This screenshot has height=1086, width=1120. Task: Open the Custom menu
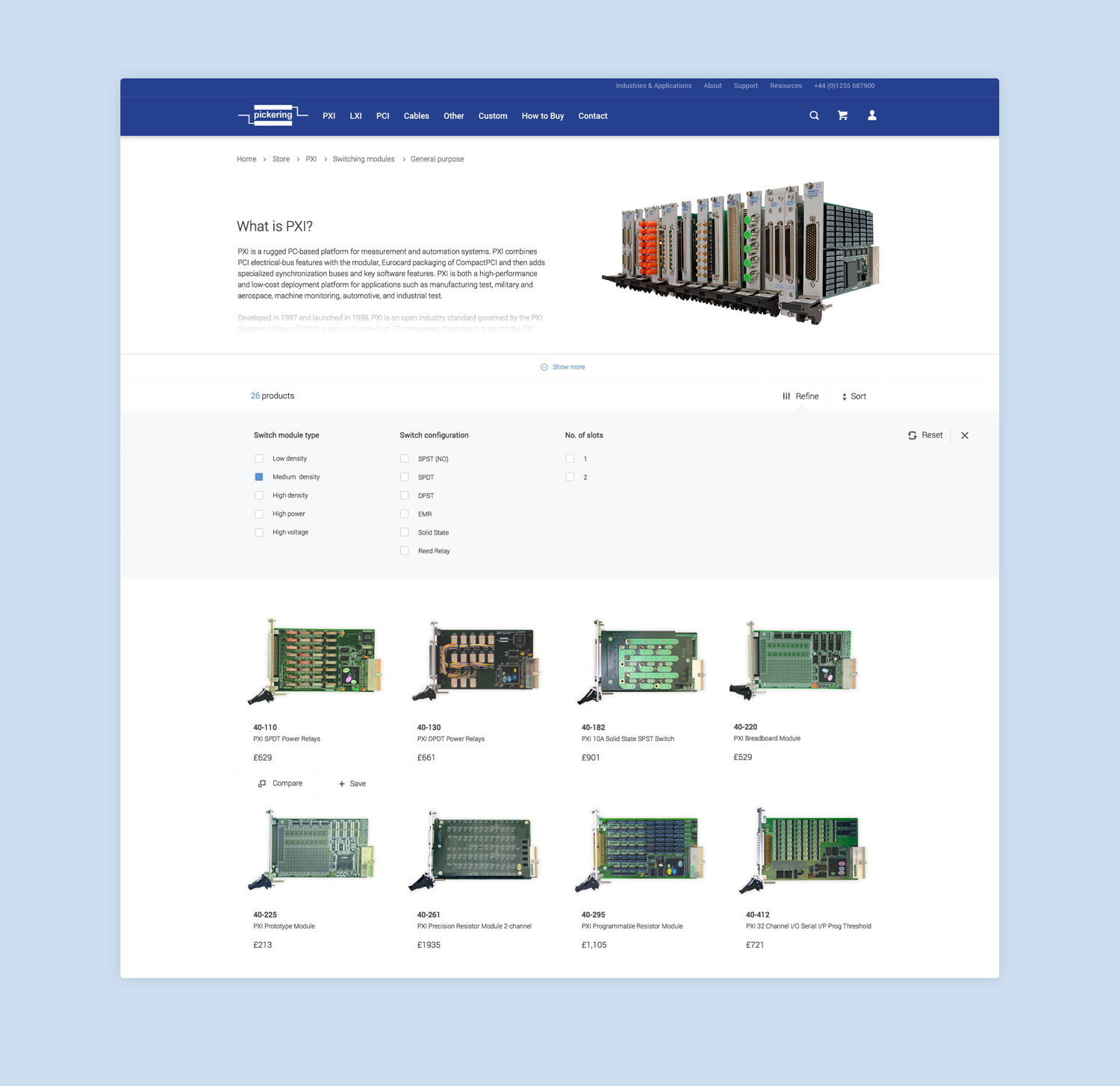coord(493,116)
